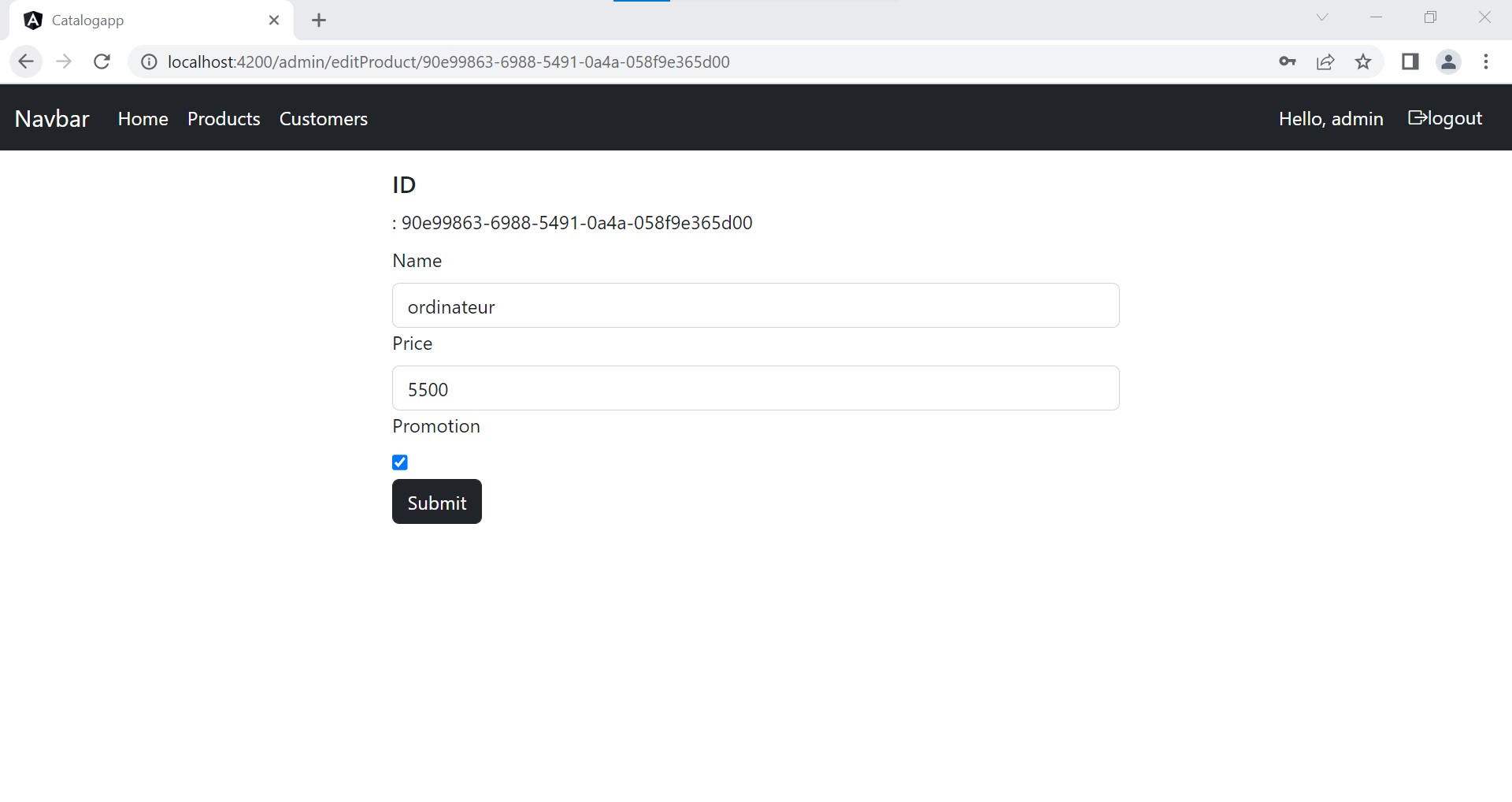Uncheck the Promotion checkbox
The height and width of the screenshot is (802, 1512).
tap(400, 462)
